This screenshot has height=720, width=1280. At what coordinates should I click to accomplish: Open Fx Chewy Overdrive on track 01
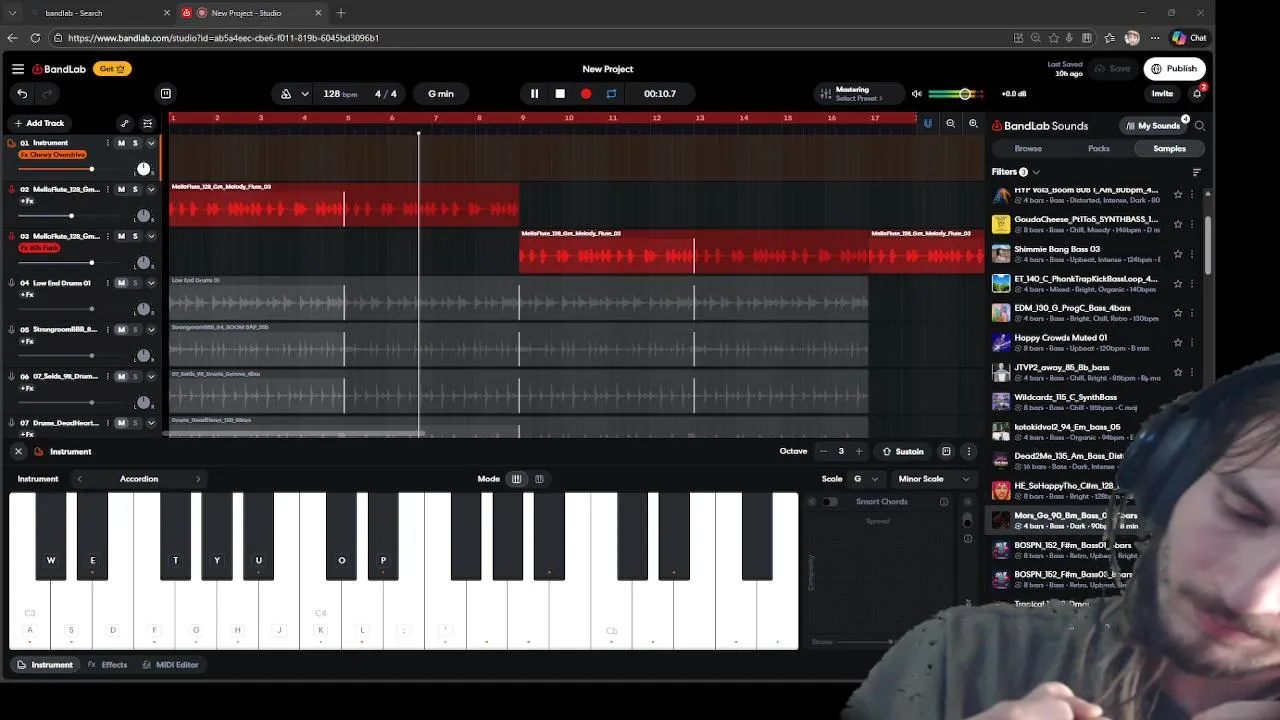coord(53,155)
